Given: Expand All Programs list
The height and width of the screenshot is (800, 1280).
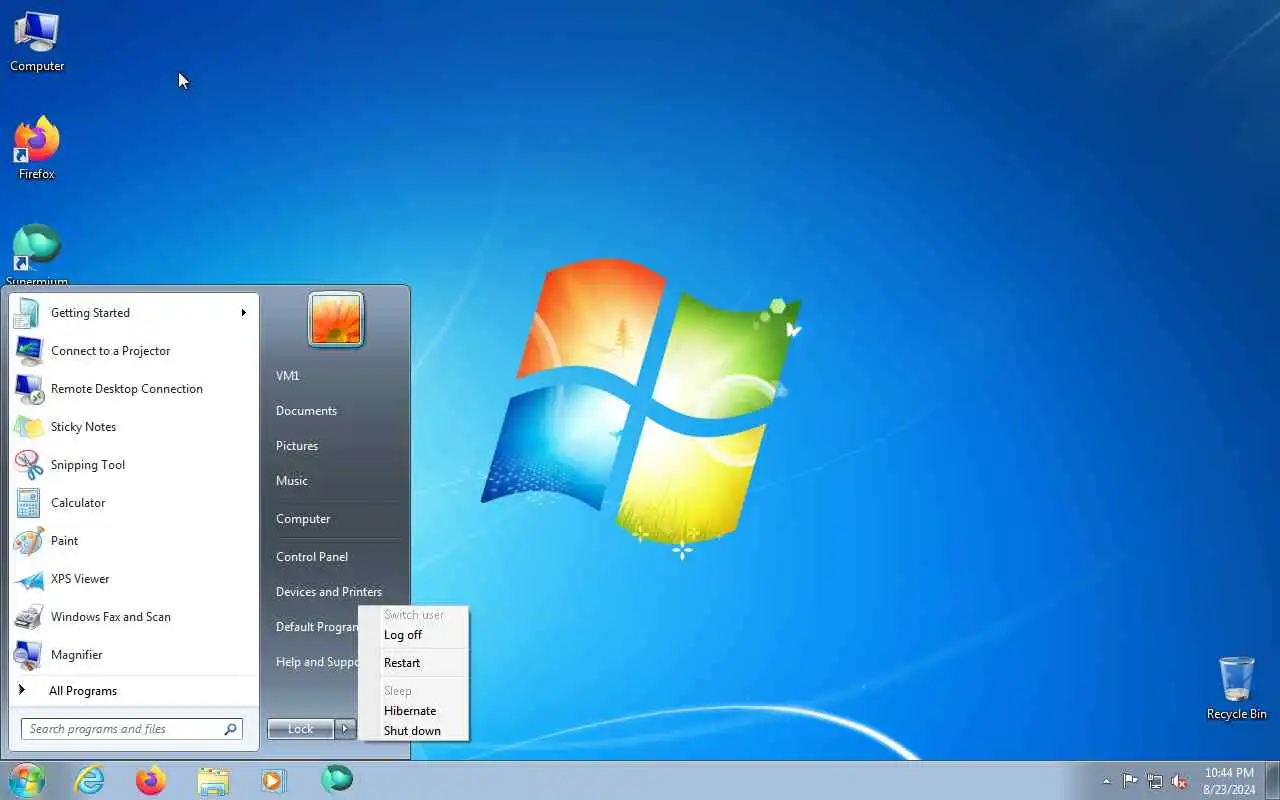Looking at the screenshot, I should [x=134, y=691].
